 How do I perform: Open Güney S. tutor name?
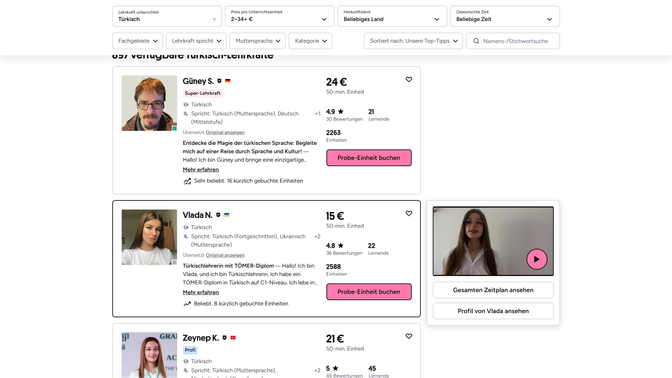click(198, 81)
